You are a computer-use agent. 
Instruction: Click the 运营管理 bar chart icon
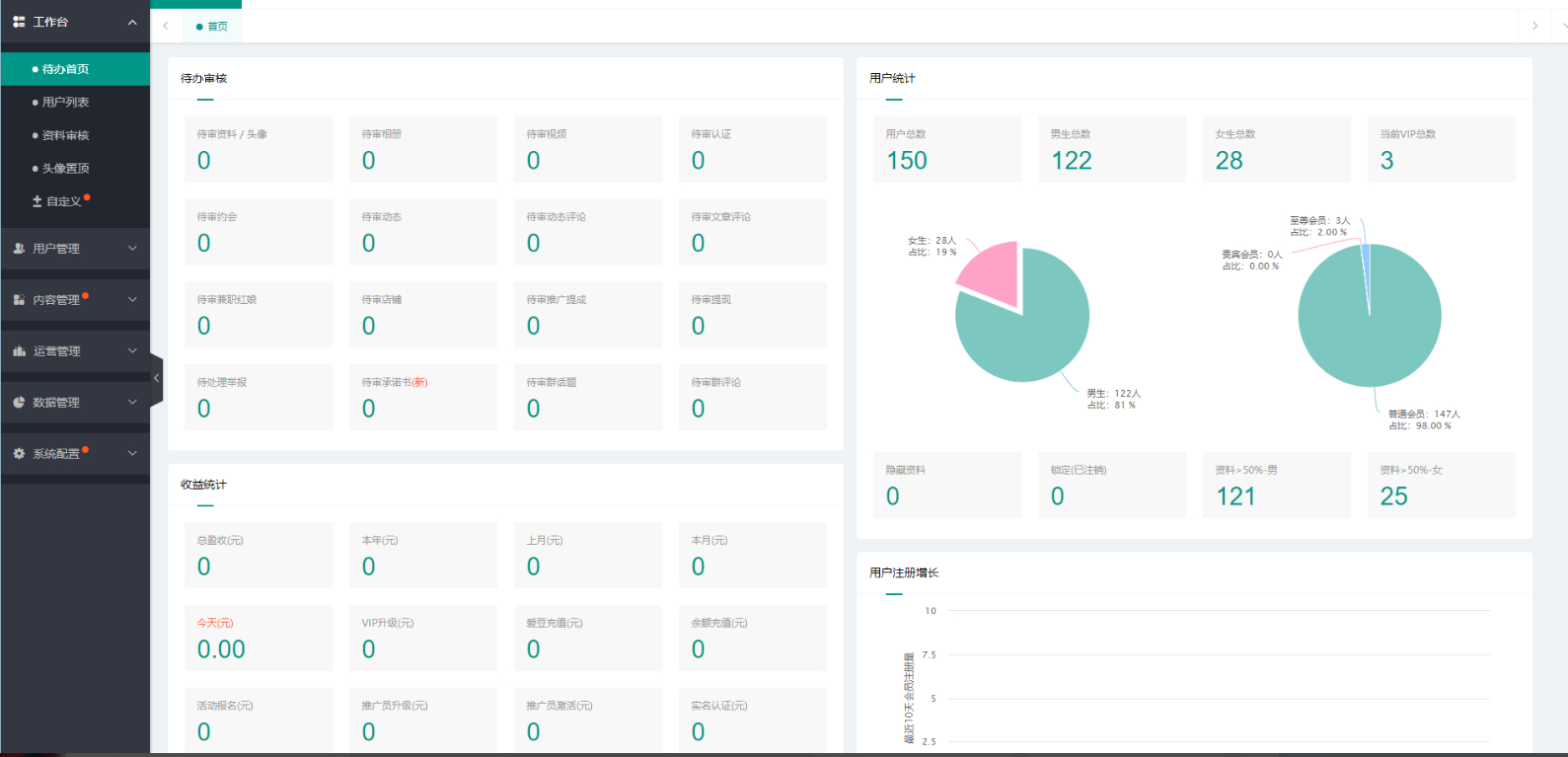click(x=19, y=351)
